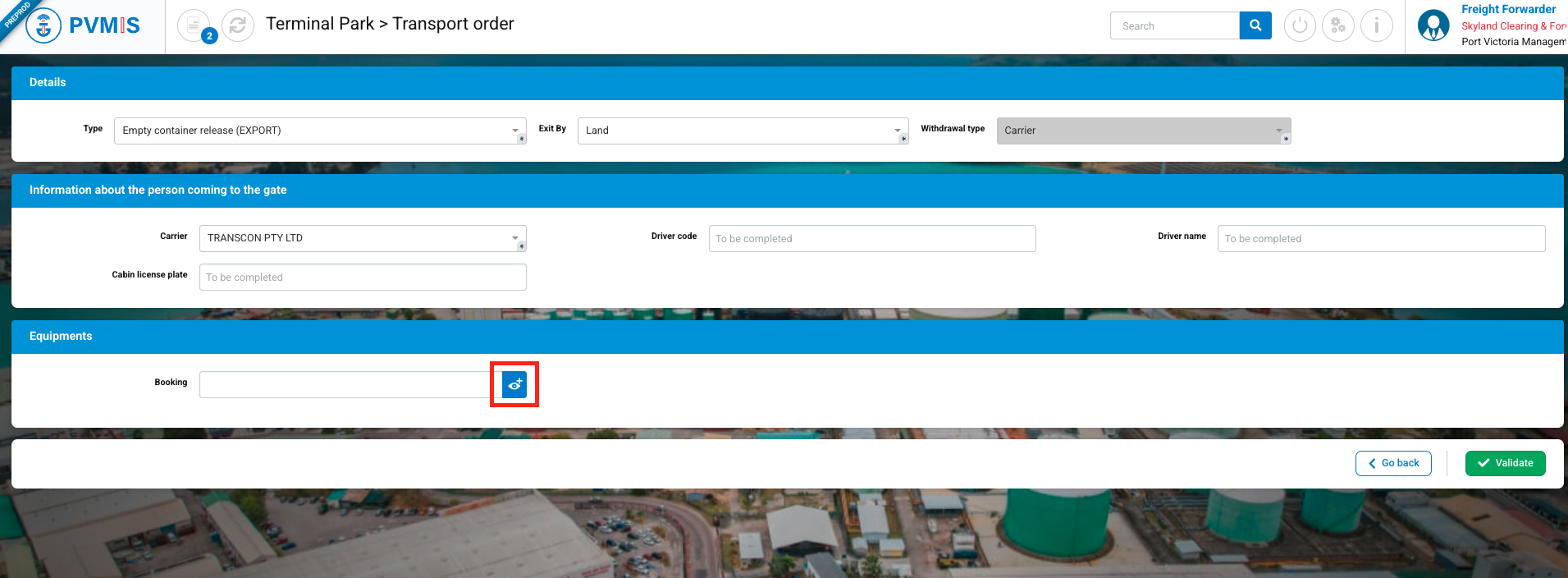Click the refresh icon in the header
The height and width of the screenshot is (578, 1568).
tap(238, 26)
